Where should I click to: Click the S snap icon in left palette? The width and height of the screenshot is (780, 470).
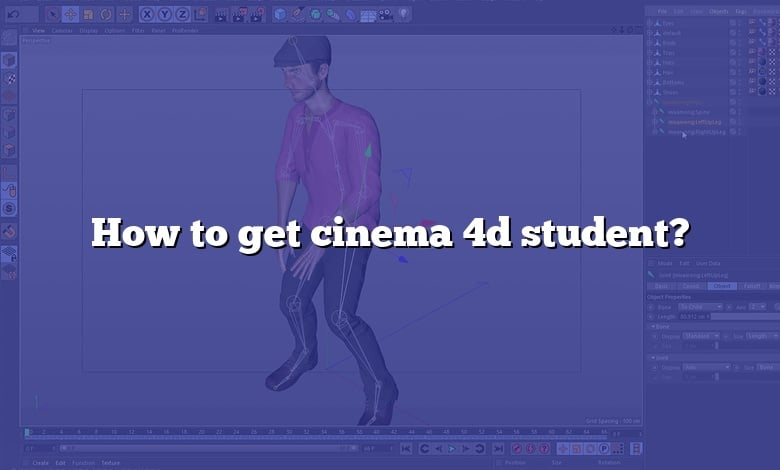tap(9, 208)
